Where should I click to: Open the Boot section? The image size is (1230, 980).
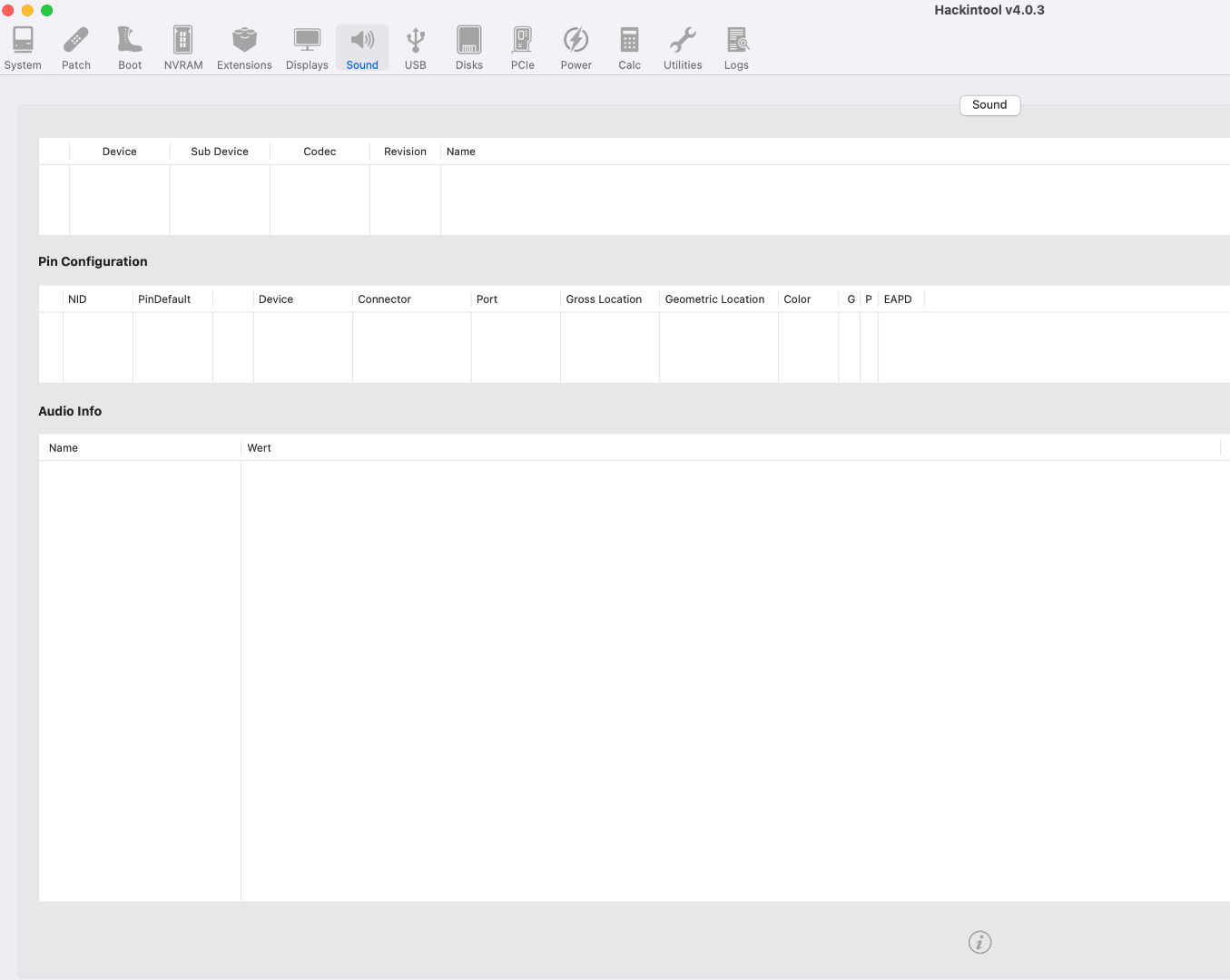coord(130,48)
